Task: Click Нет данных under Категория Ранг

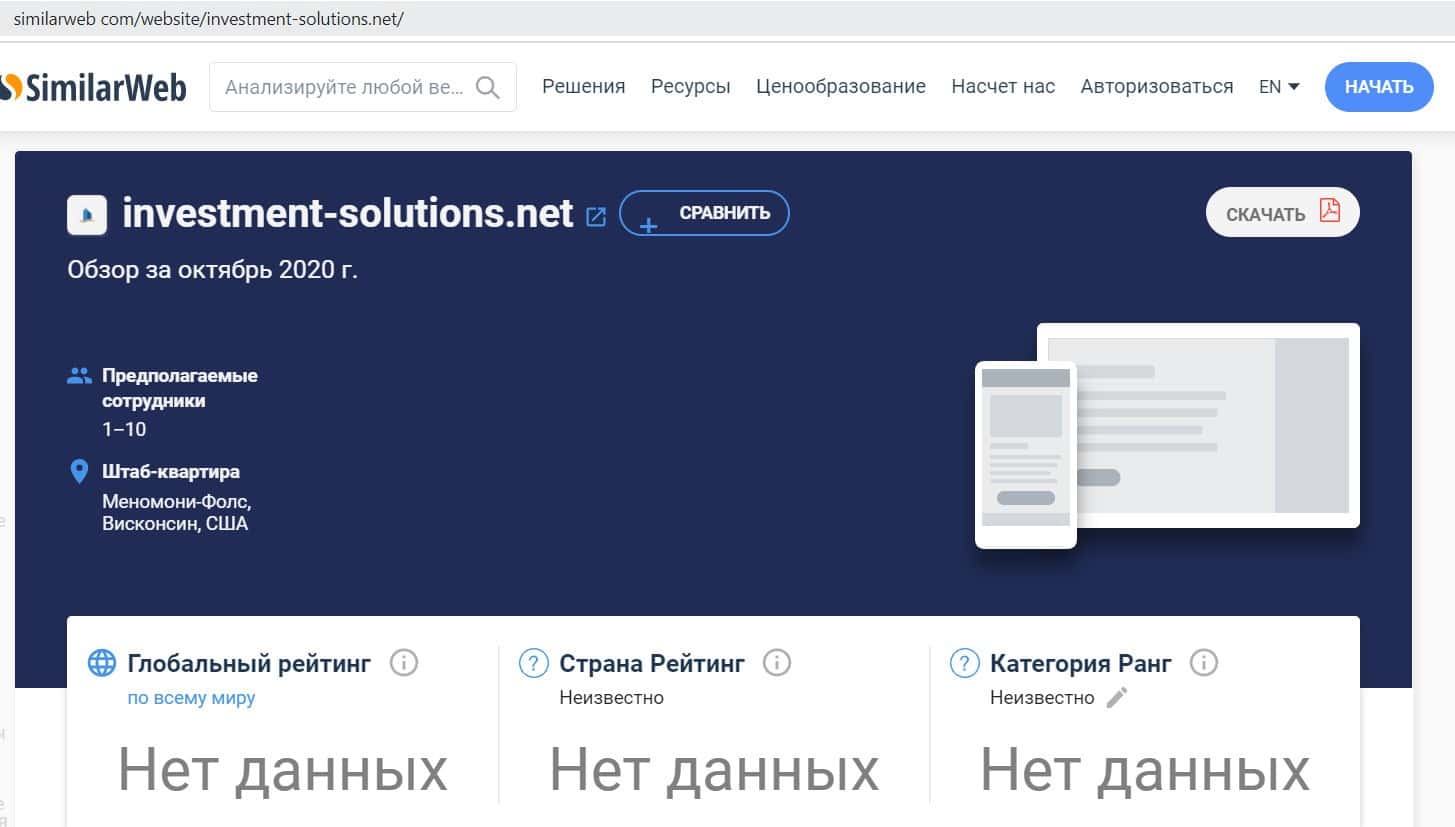Action: click(1145, 770)
